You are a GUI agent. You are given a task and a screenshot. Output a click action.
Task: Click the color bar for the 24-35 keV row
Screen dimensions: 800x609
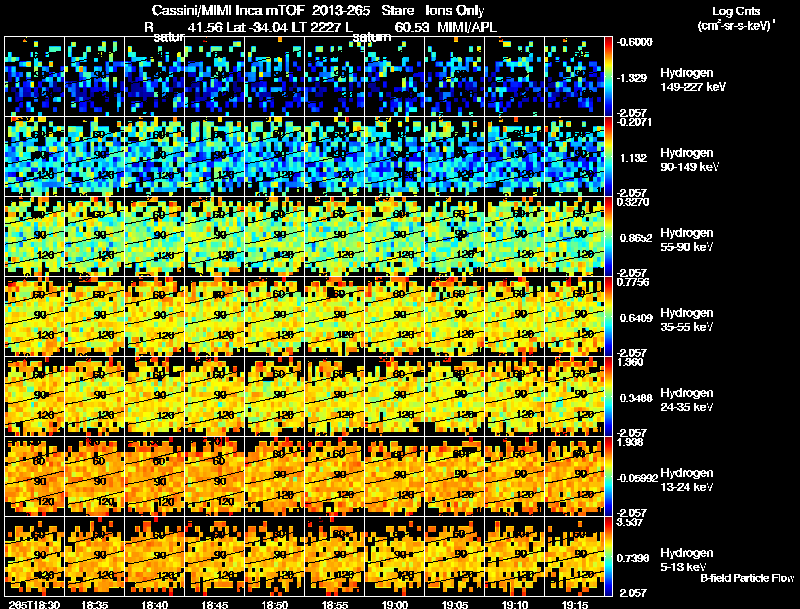pos(609,397)
